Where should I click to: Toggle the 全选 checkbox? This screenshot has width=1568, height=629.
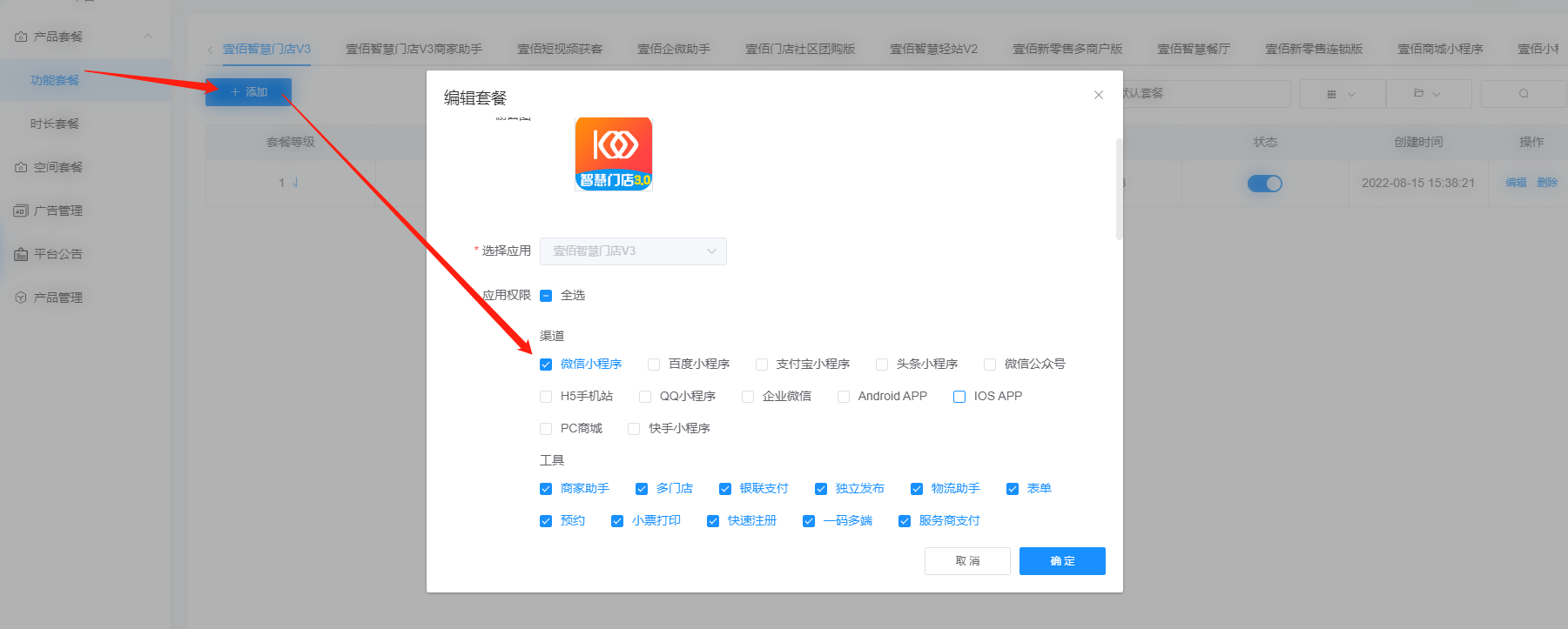546,296
